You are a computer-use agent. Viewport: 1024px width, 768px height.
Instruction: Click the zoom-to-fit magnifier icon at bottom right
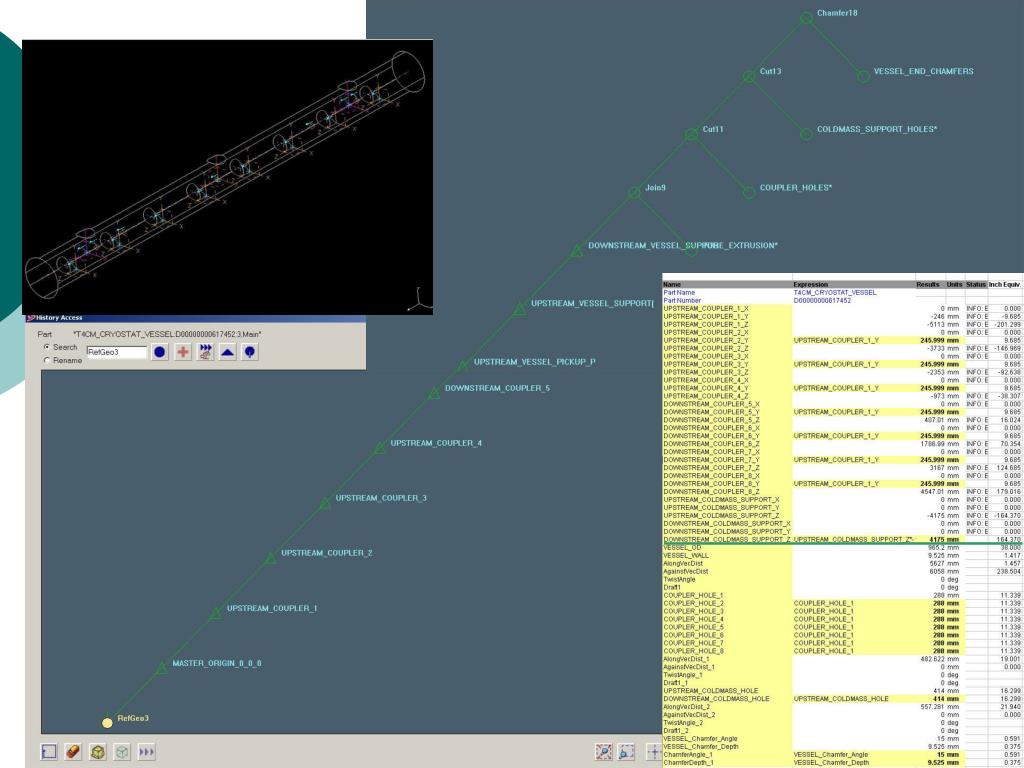(604, 752)
